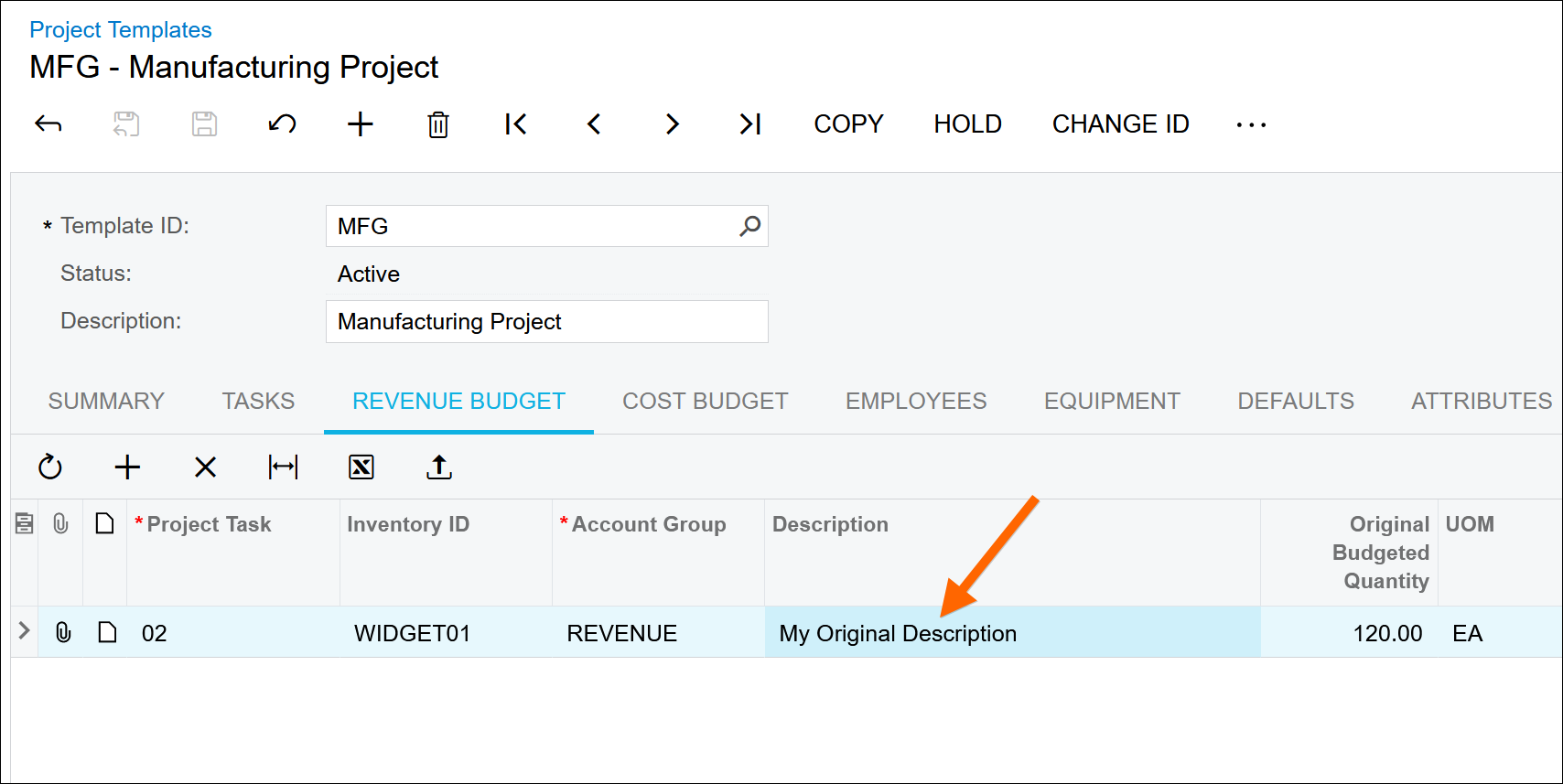Click fit-to-width columns icon
The height and width of the screenshot is (784, 1563).
(284, 467)
